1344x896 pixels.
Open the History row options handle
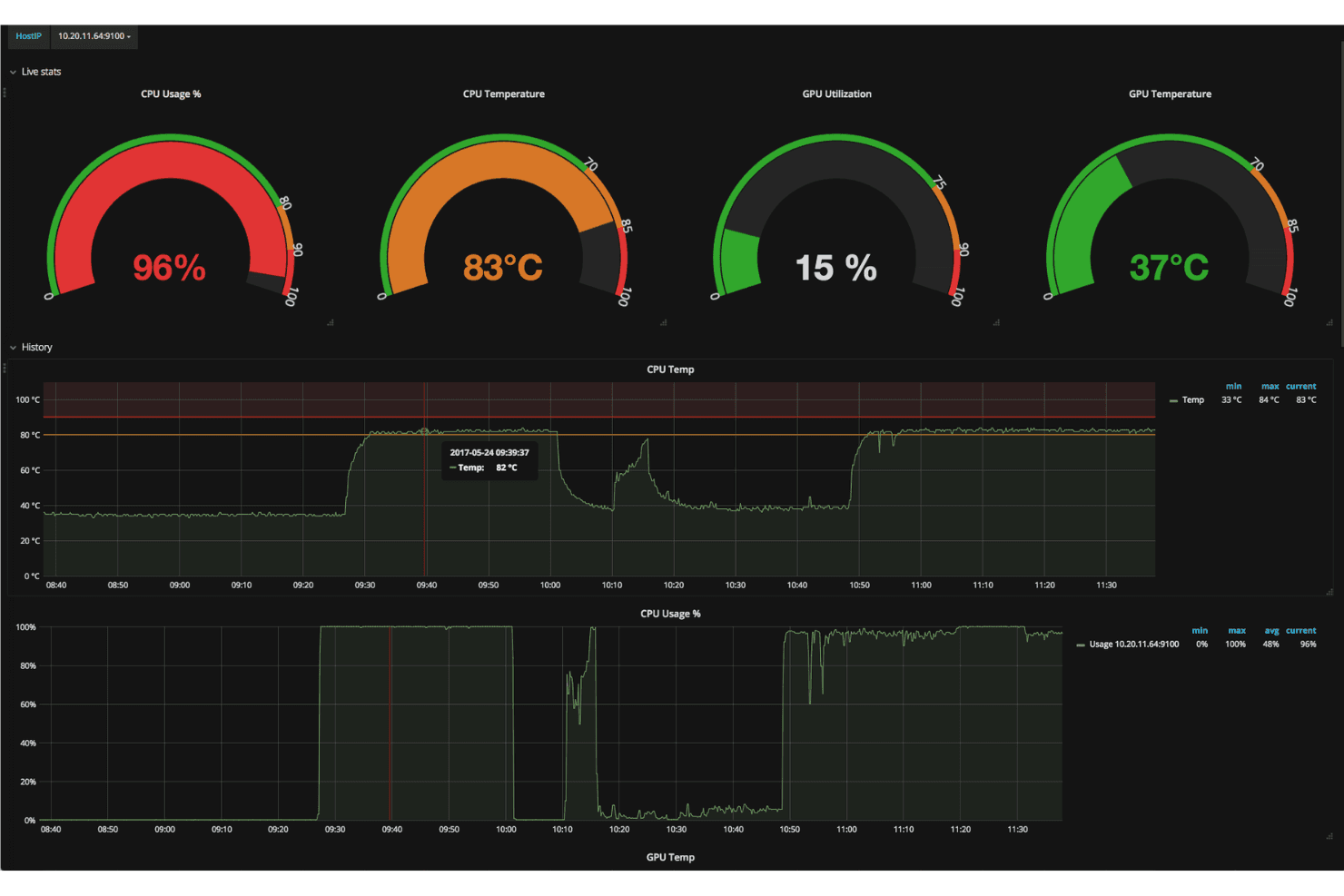click(4, 368)
